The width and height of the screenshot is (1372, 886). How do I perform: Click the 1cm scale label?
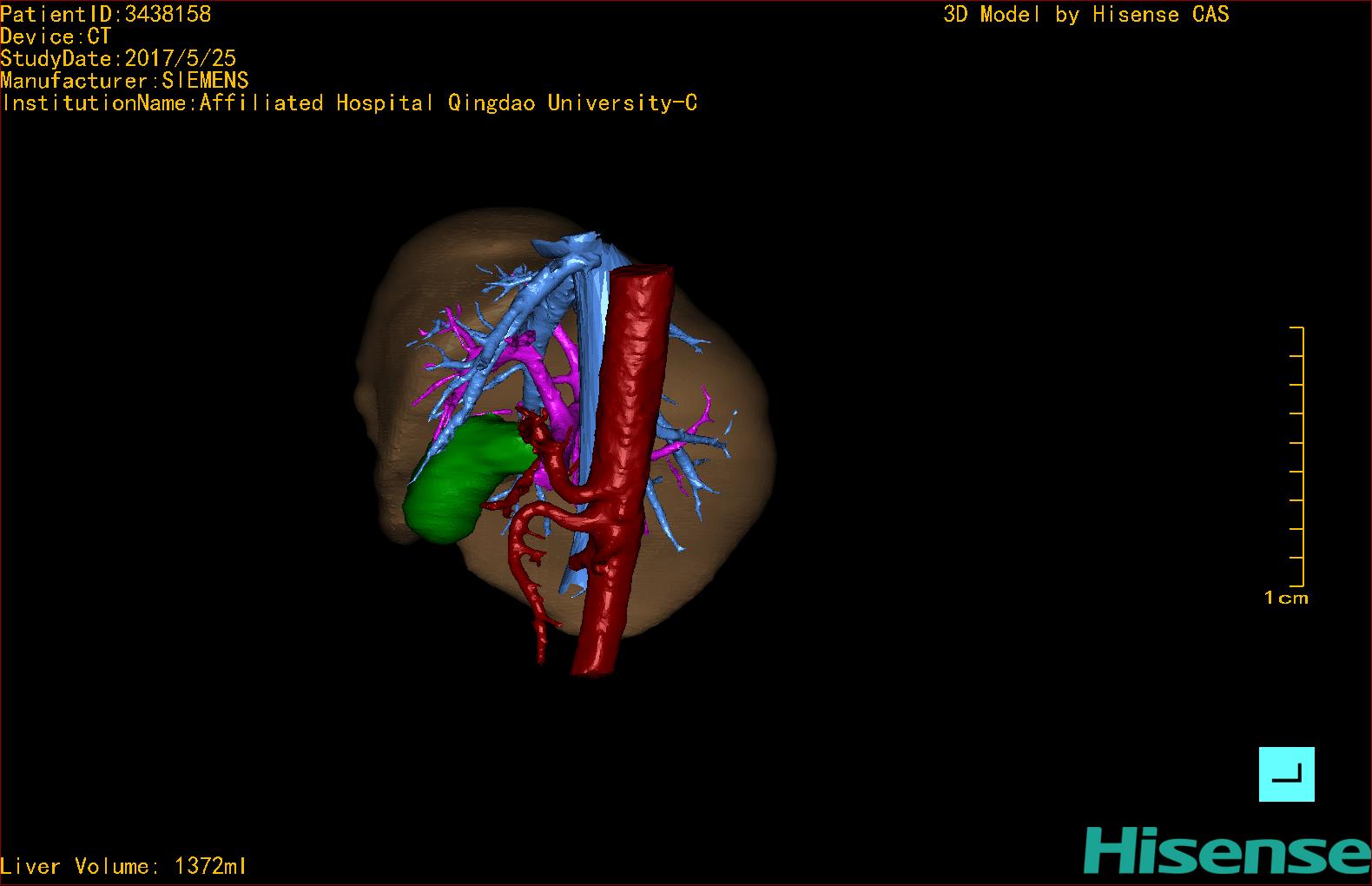(x=1286, y=598)
